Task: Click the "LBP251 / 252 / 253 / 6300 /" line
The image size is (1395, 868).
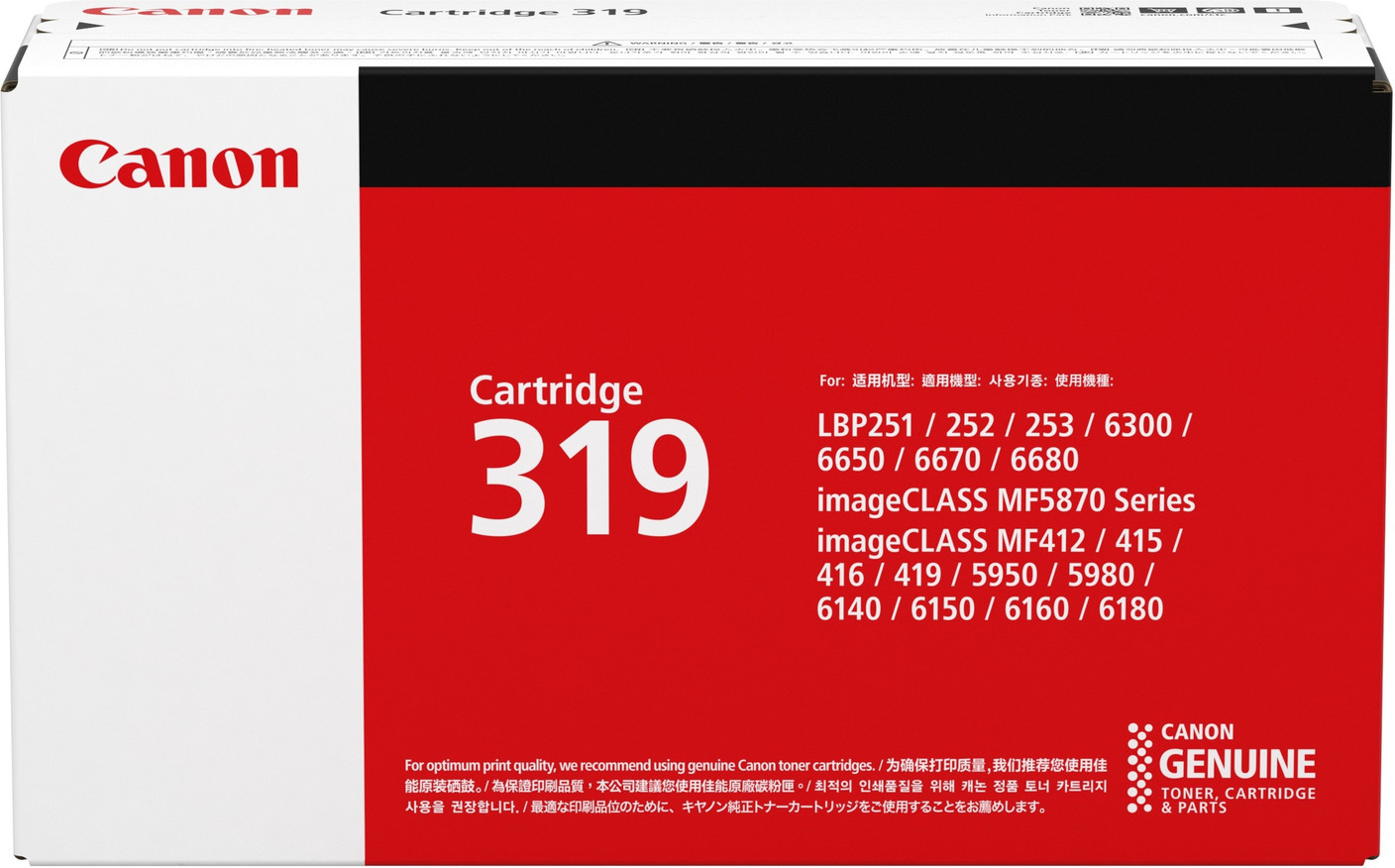Action: pyautogui.click(x=1005, y=425)
